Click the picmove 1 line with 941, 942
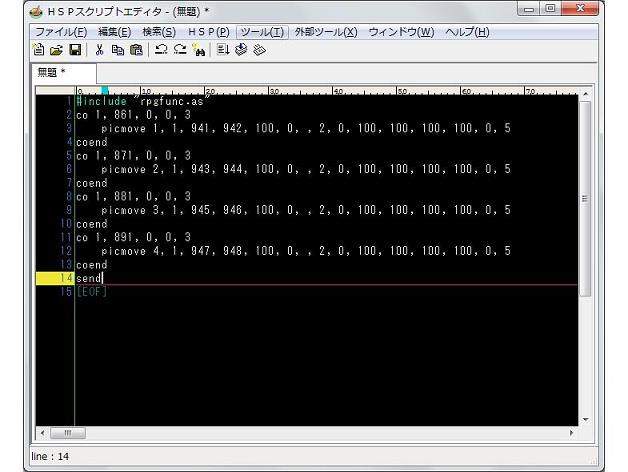Screen dimensions: 628x472 pos(306,128)
